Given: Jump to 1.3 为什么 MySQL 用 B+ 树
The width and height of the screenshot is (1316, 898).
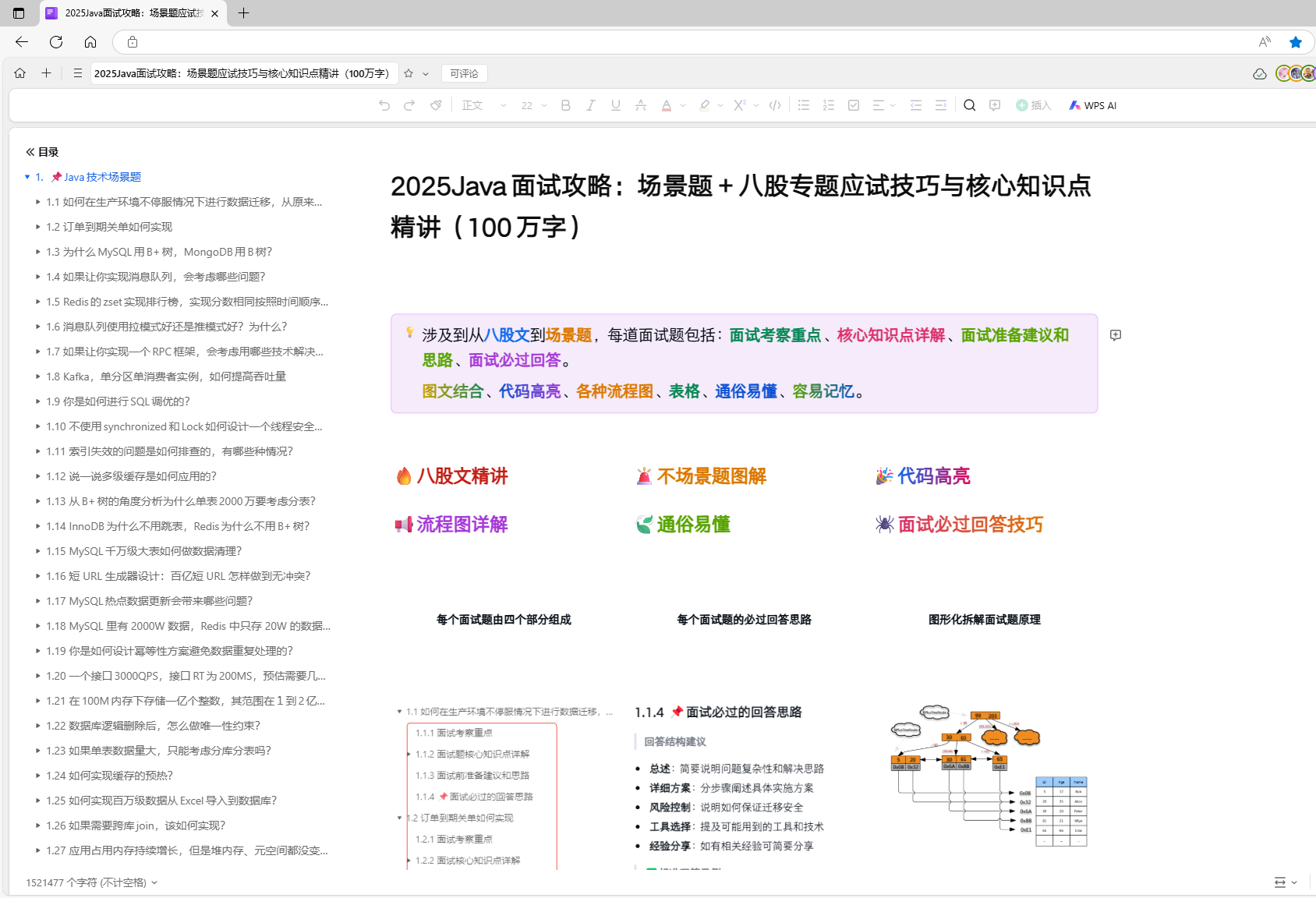Looking at the screenshot, I should tap(159, 252).
